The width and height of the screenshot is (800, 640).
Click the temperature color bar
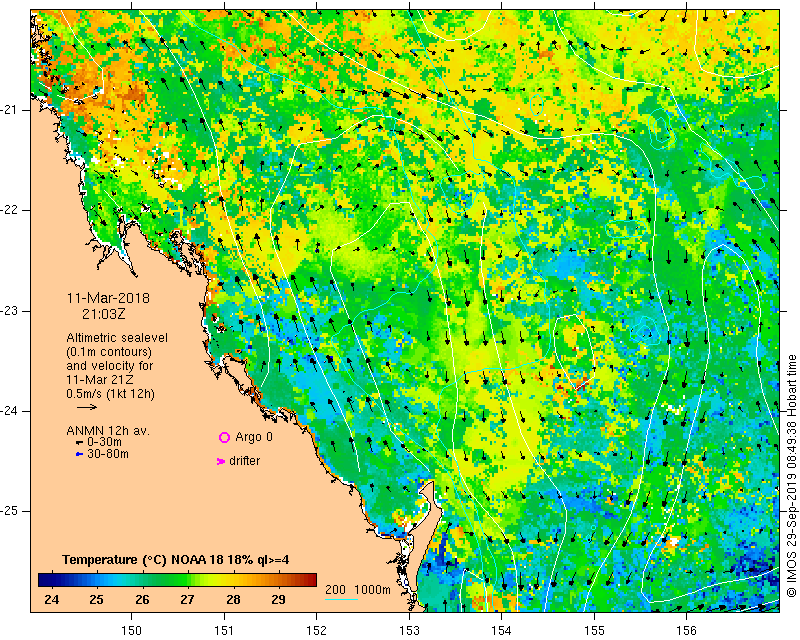(178, 580)
